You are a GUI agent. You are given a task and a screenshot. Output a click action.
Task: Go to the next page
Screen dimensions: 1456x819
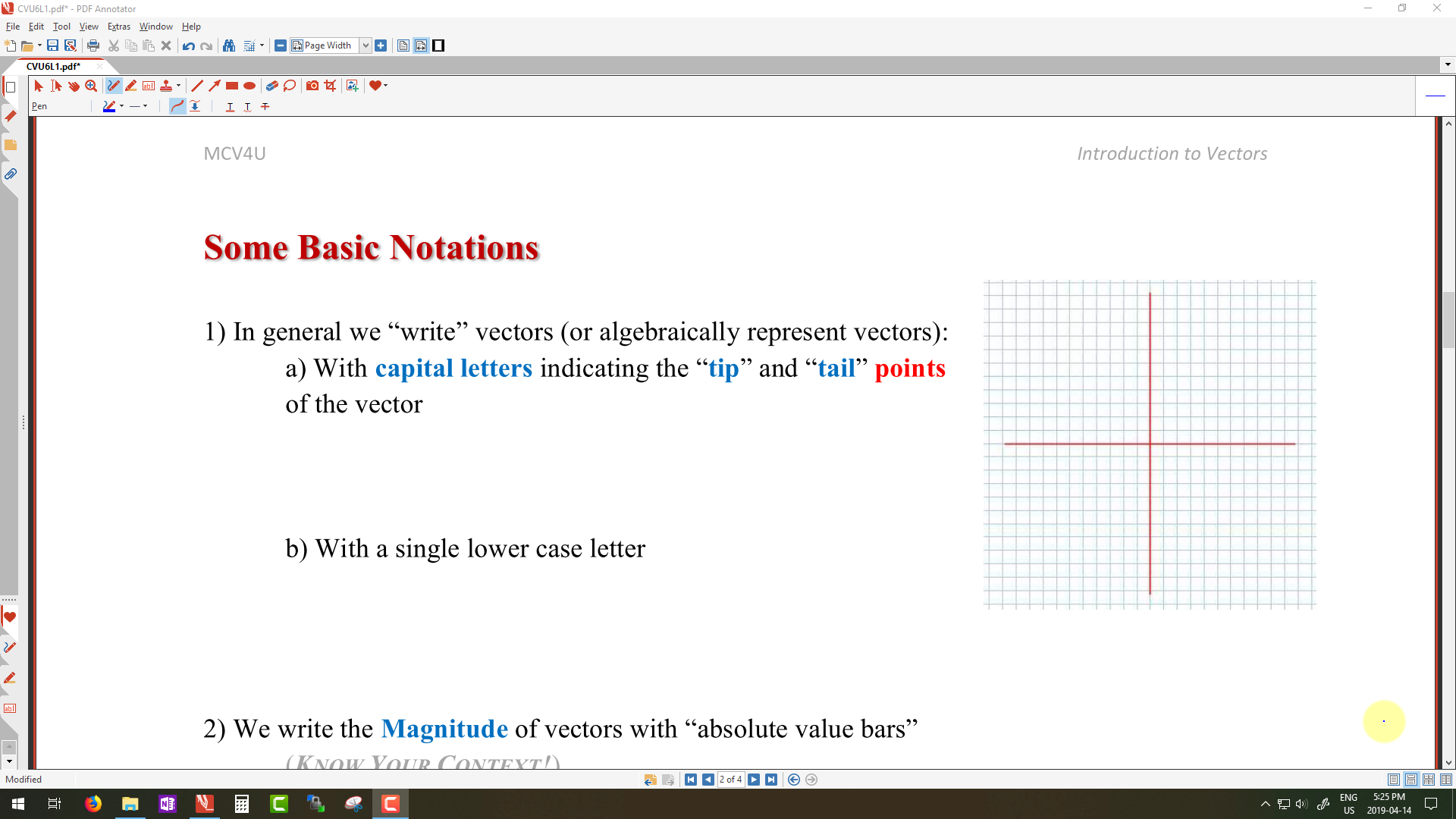(754, 780)
